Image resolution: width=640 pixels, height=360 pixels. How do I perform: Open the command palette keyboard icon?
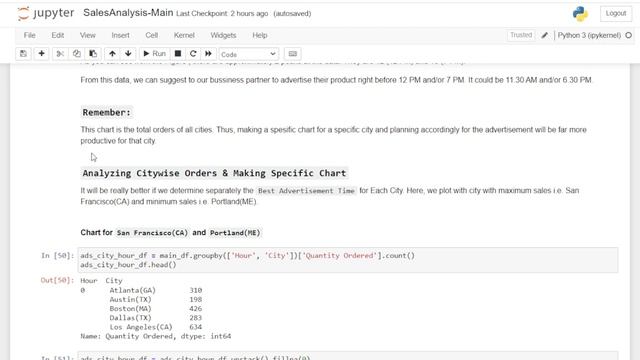293,54
